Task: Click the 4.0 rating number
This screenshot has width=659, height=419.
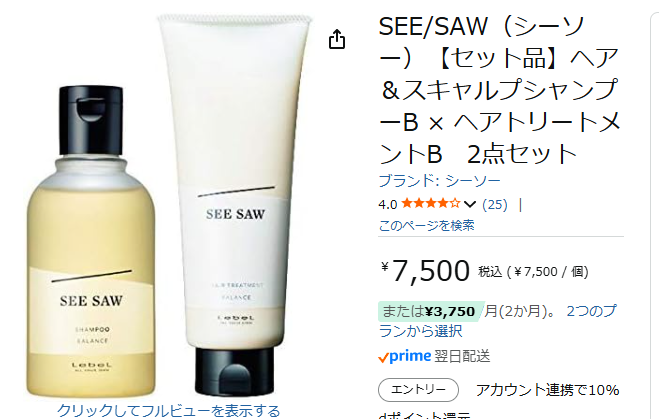Action: (387, 205)
